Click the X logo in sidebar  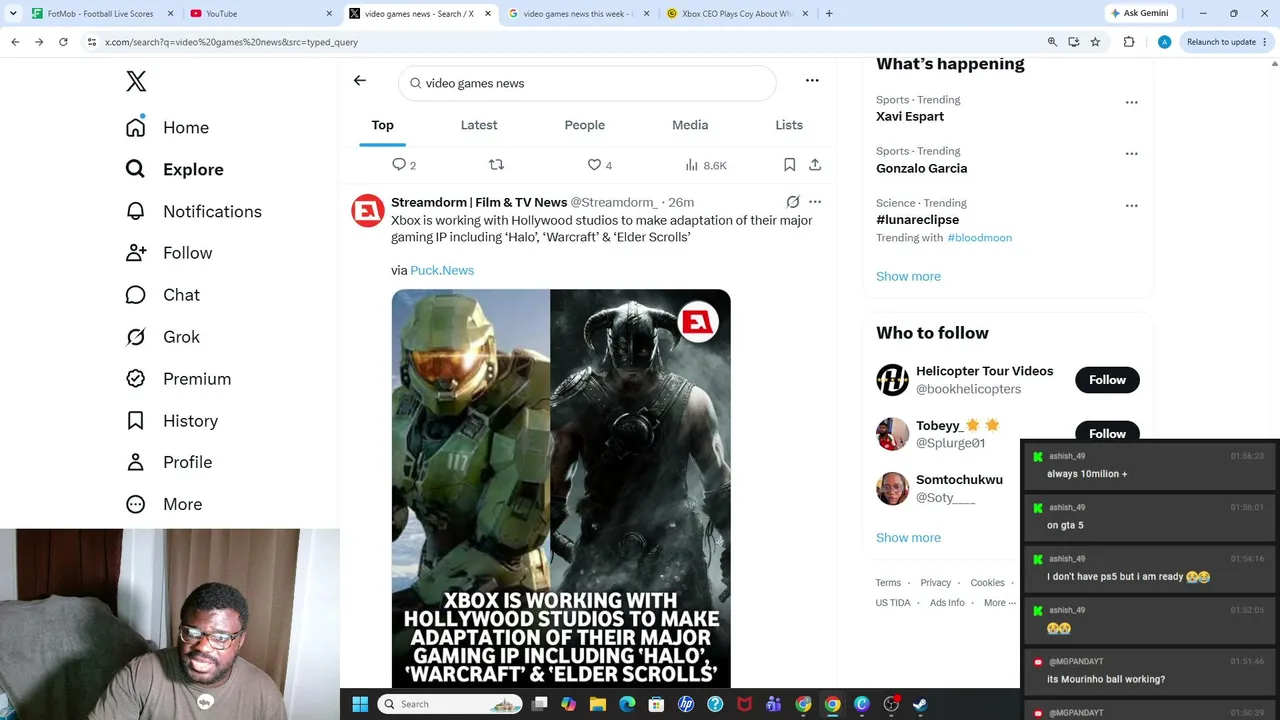coord(136,82)
